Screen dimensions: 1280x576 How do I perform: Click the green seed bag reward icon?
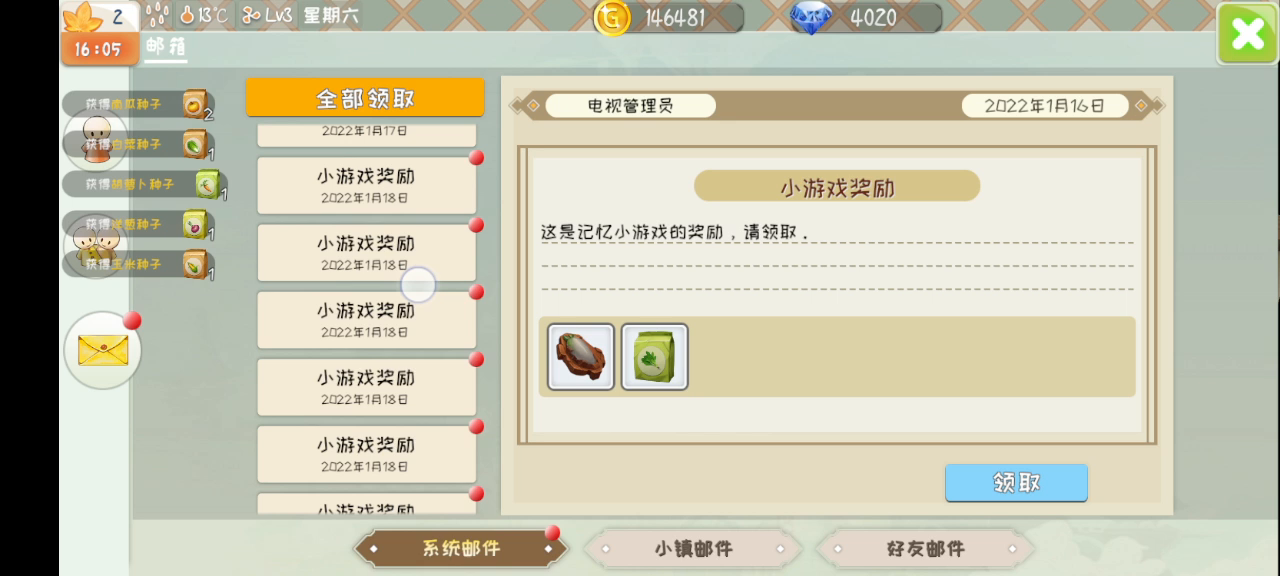click(x=655, y=357)
